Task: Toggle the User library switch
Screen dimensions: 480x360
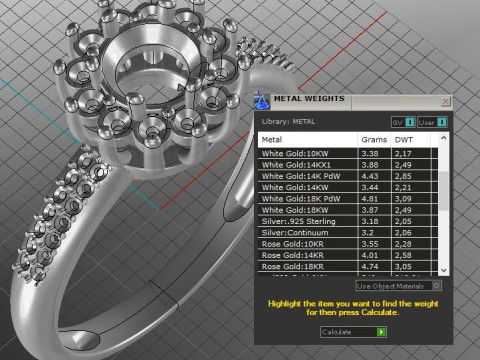Action: [432, 122]
